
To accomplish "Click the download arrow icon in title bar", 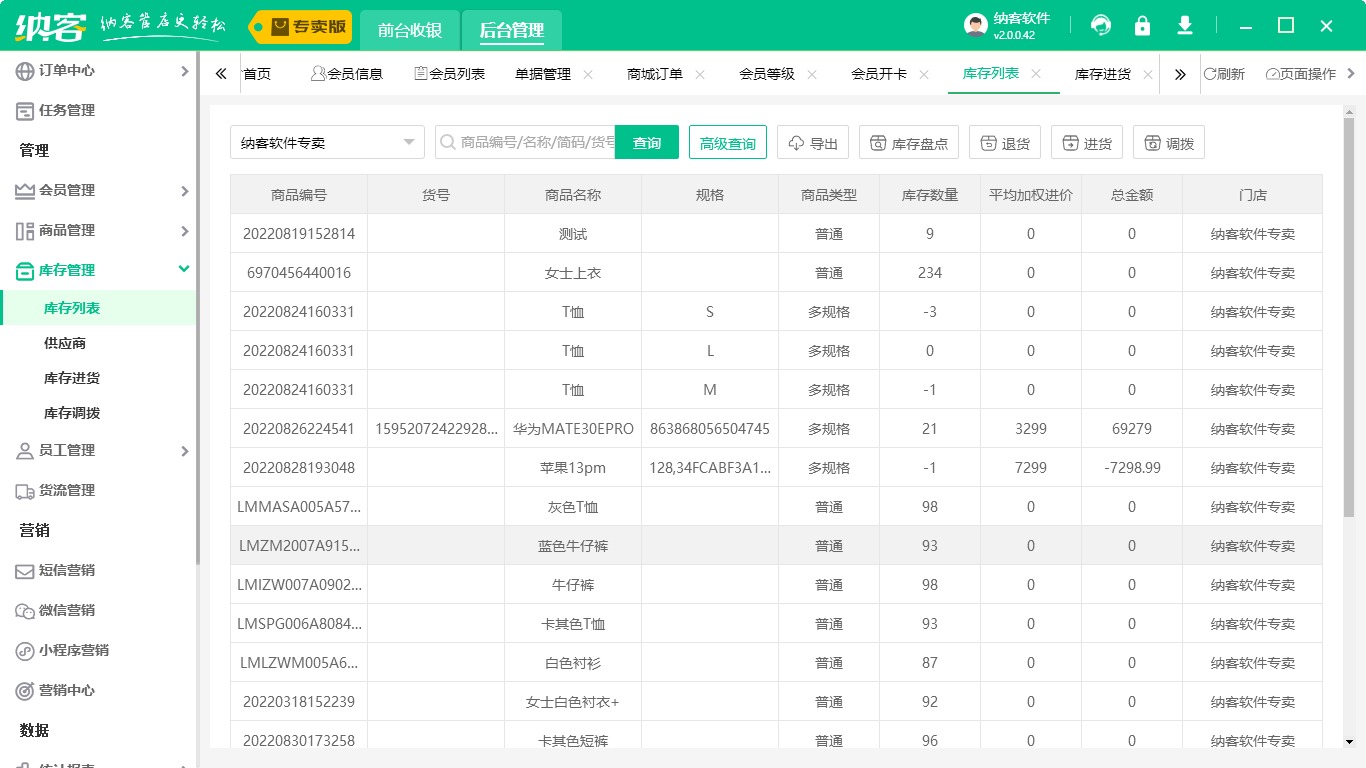I will point(1185,26).
